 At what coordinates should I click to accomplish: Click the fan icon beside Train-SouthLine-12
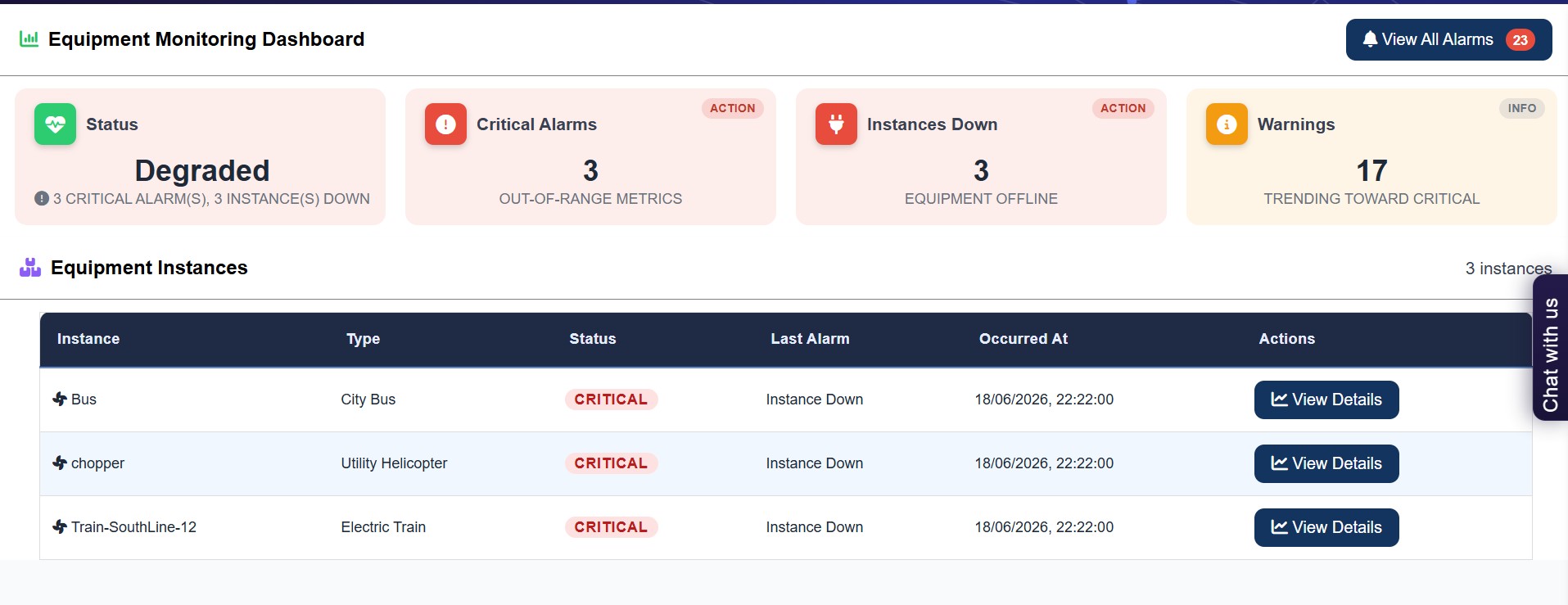[x=60, y=526]
